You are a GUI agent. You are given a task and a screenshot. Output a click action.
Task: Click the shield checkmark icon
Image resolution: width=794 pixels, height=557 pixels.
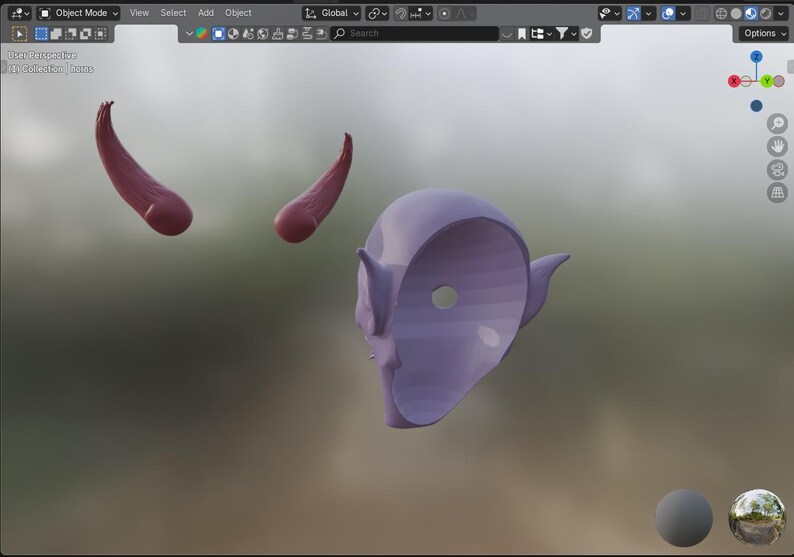[586, 33]
